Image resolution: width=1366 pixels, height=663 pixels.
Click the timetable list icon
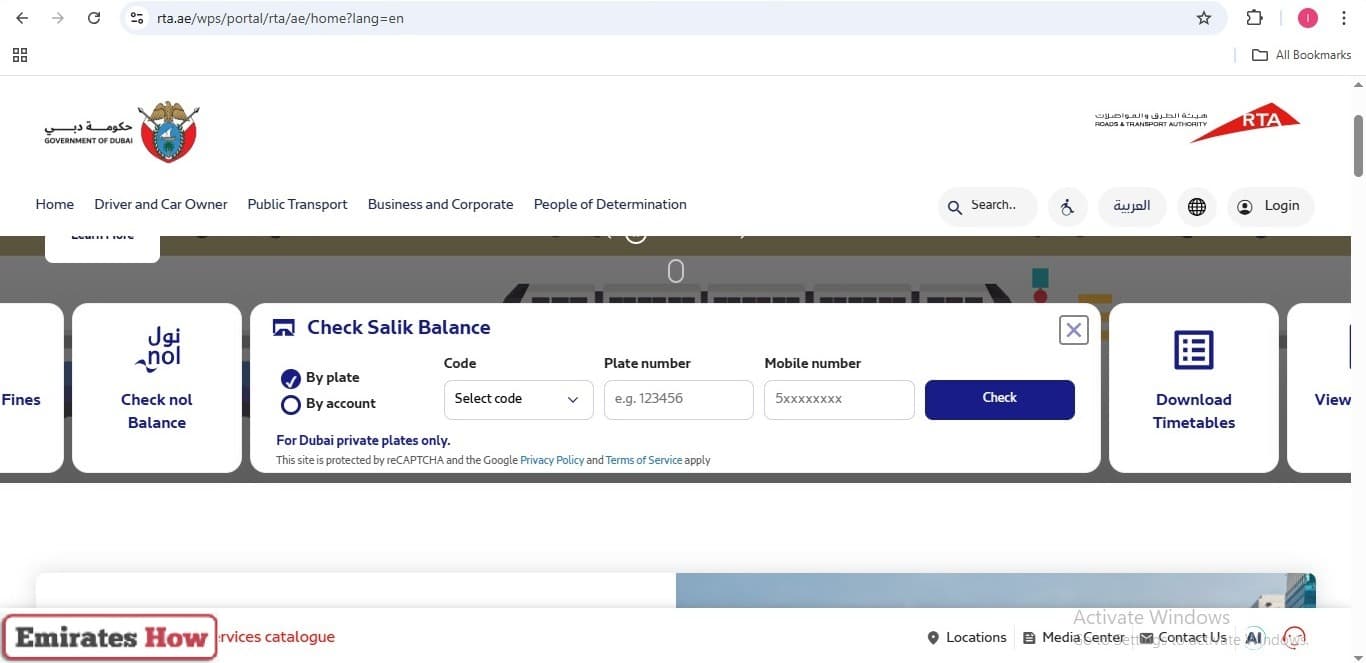coord(1194,350)
